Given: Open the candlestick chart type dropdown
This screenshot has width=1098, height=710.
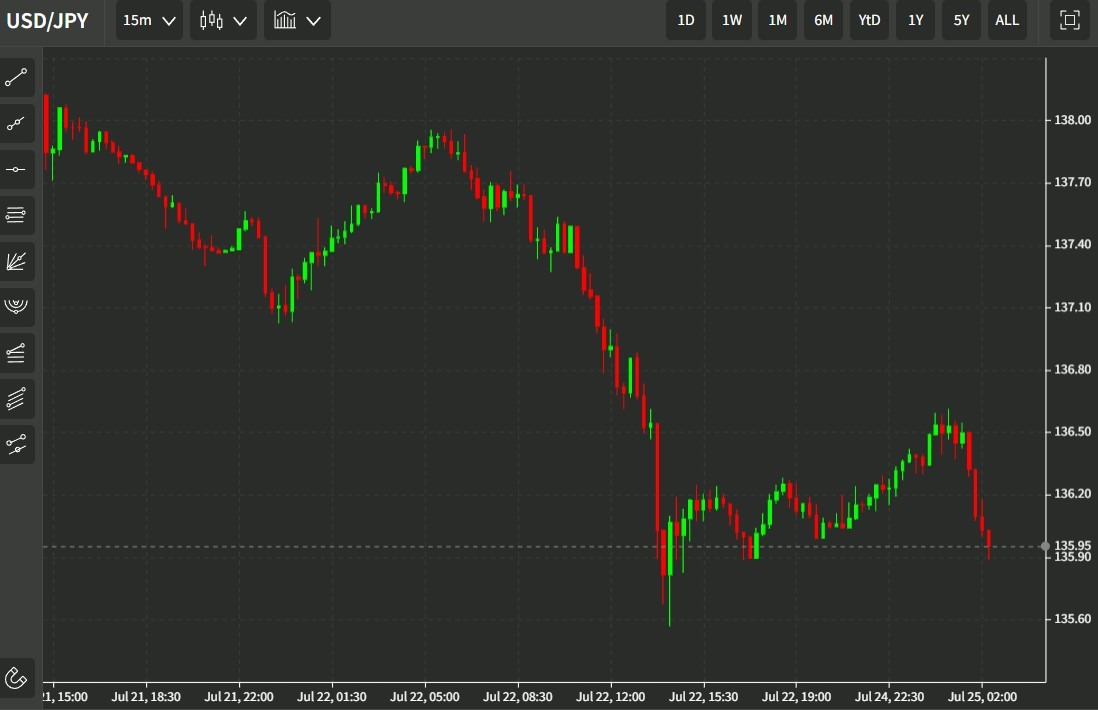Looking at the screenshot, I should coord(223,20).
